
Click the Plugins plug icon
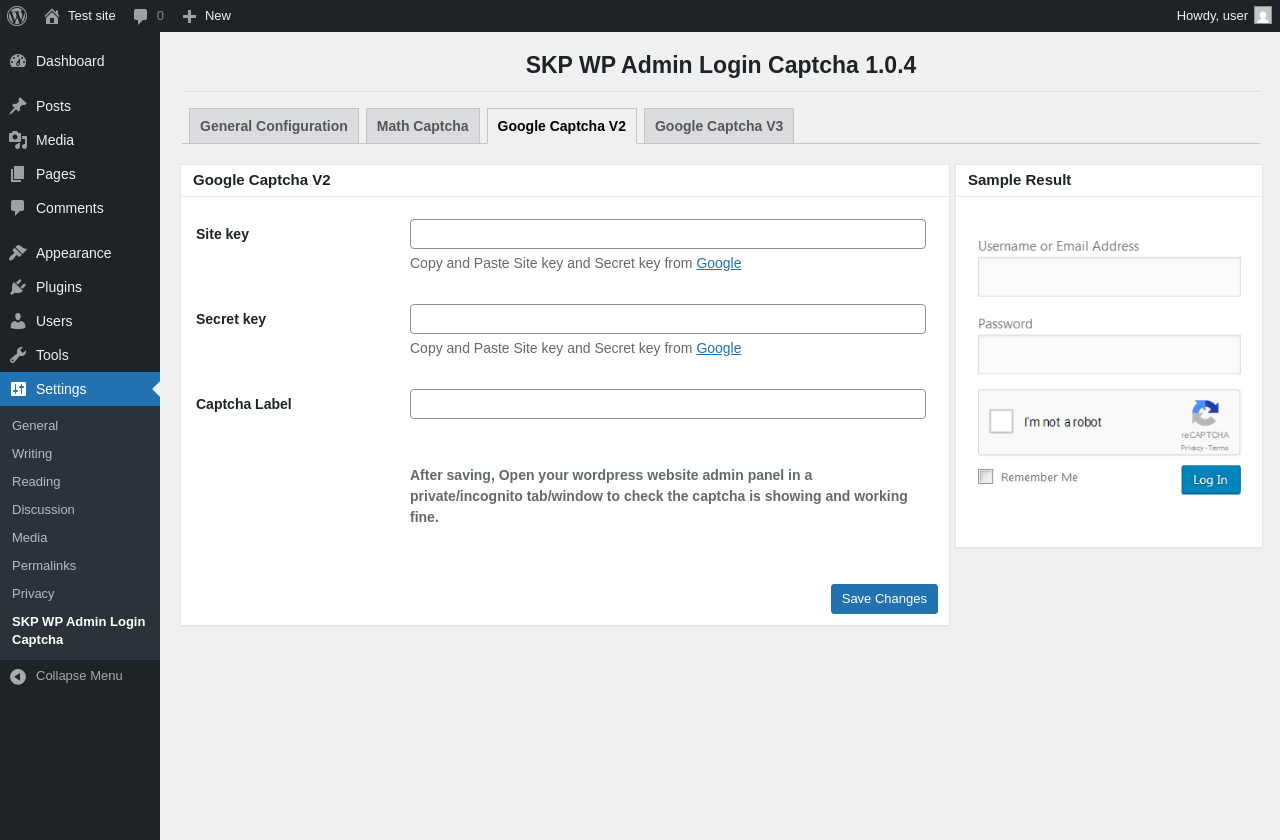pyautogui.click(x=18, y=287)
